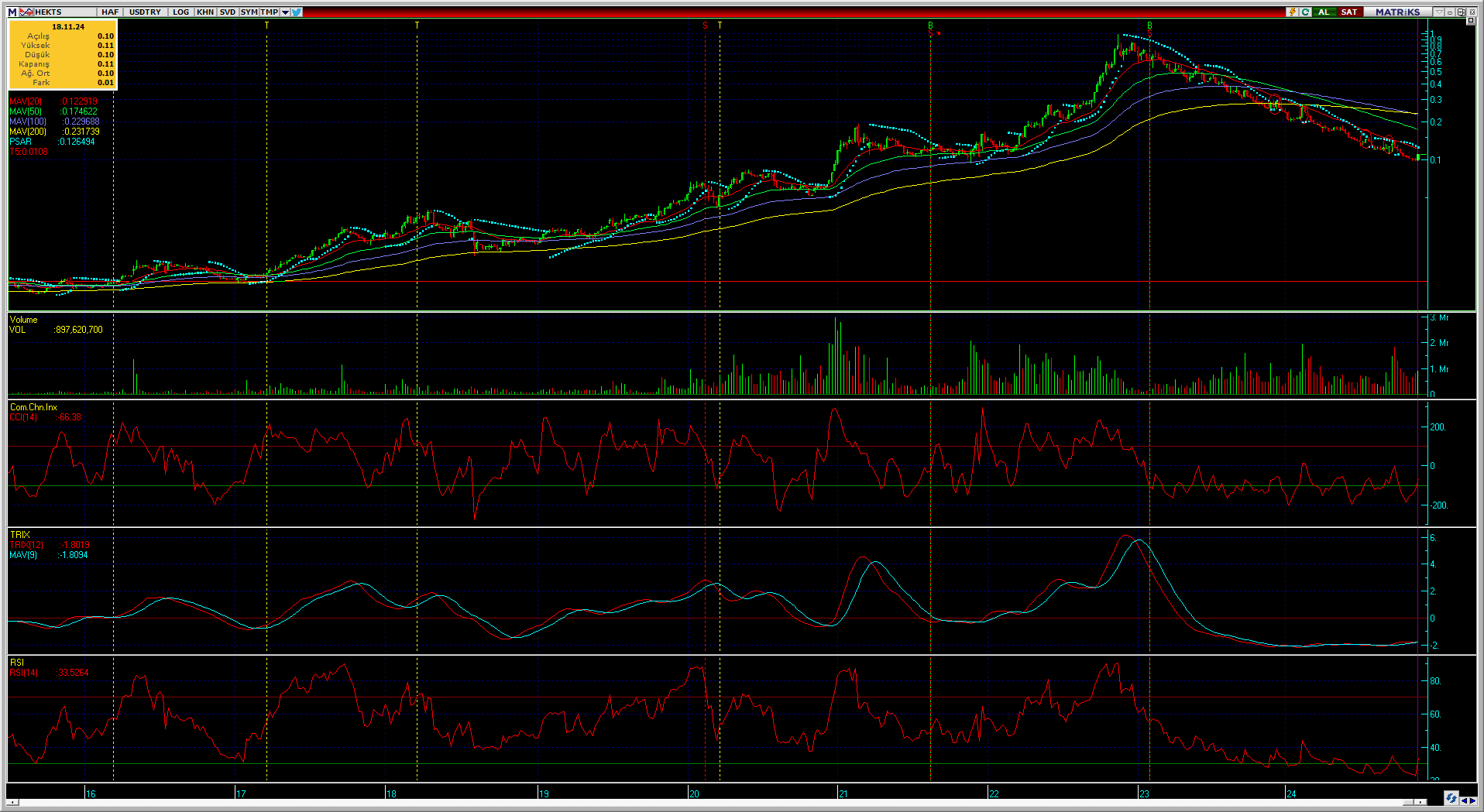Click the KHN toolbar button
Viewport: 1484px width, 812px height.
point(205,12)
